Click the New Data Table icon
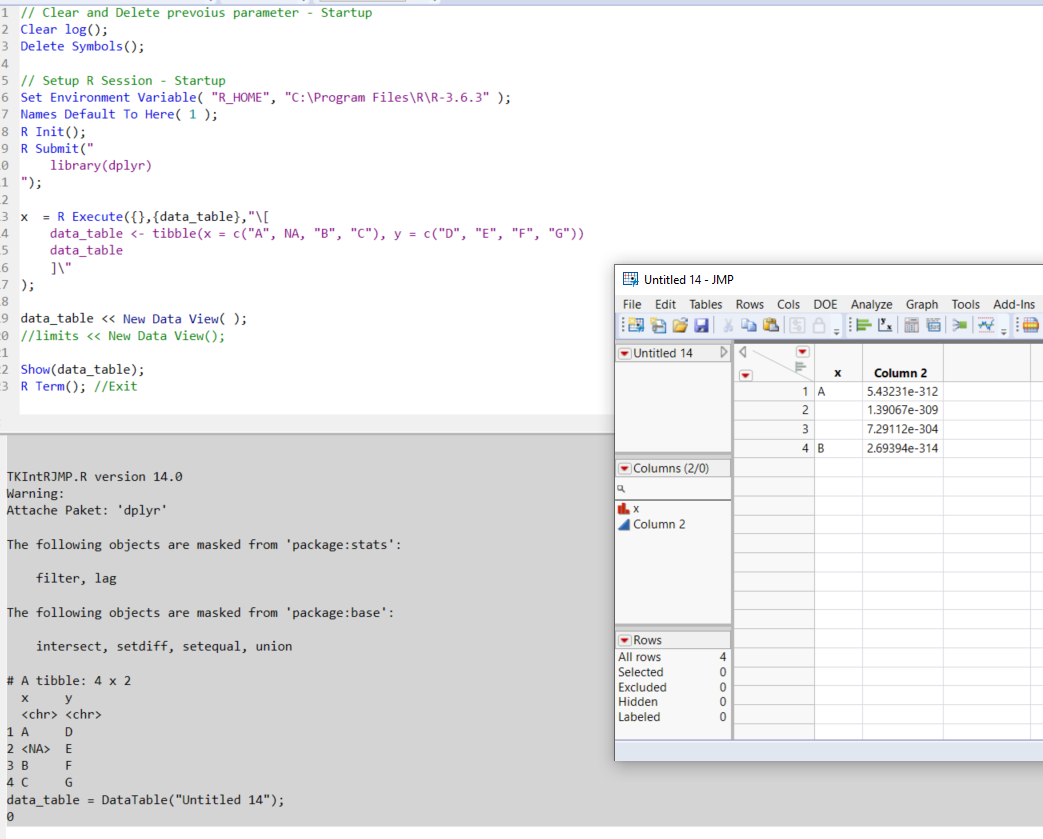The width and height of the screenshot is (1043, 839). 634,325
